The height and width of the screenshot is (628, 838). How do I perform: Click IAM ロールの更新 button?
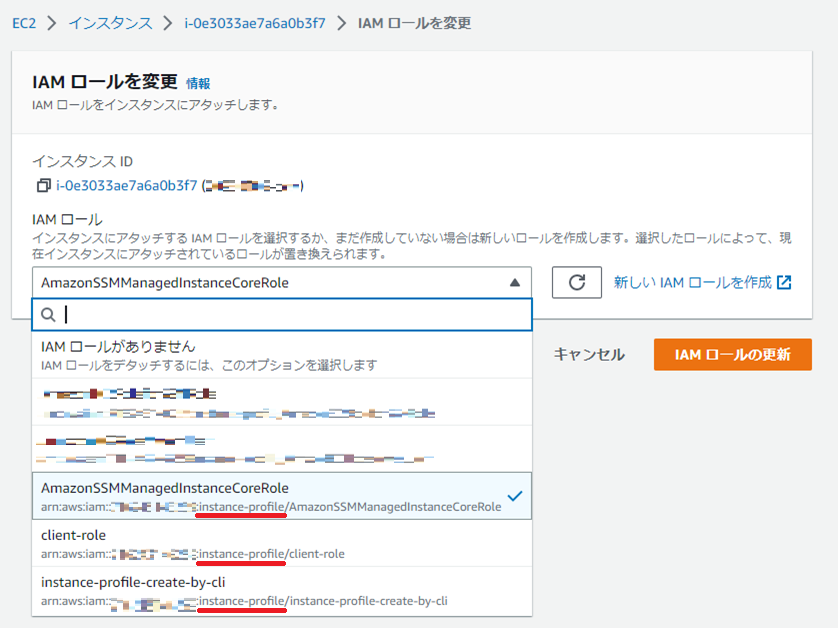pos(733,354)
